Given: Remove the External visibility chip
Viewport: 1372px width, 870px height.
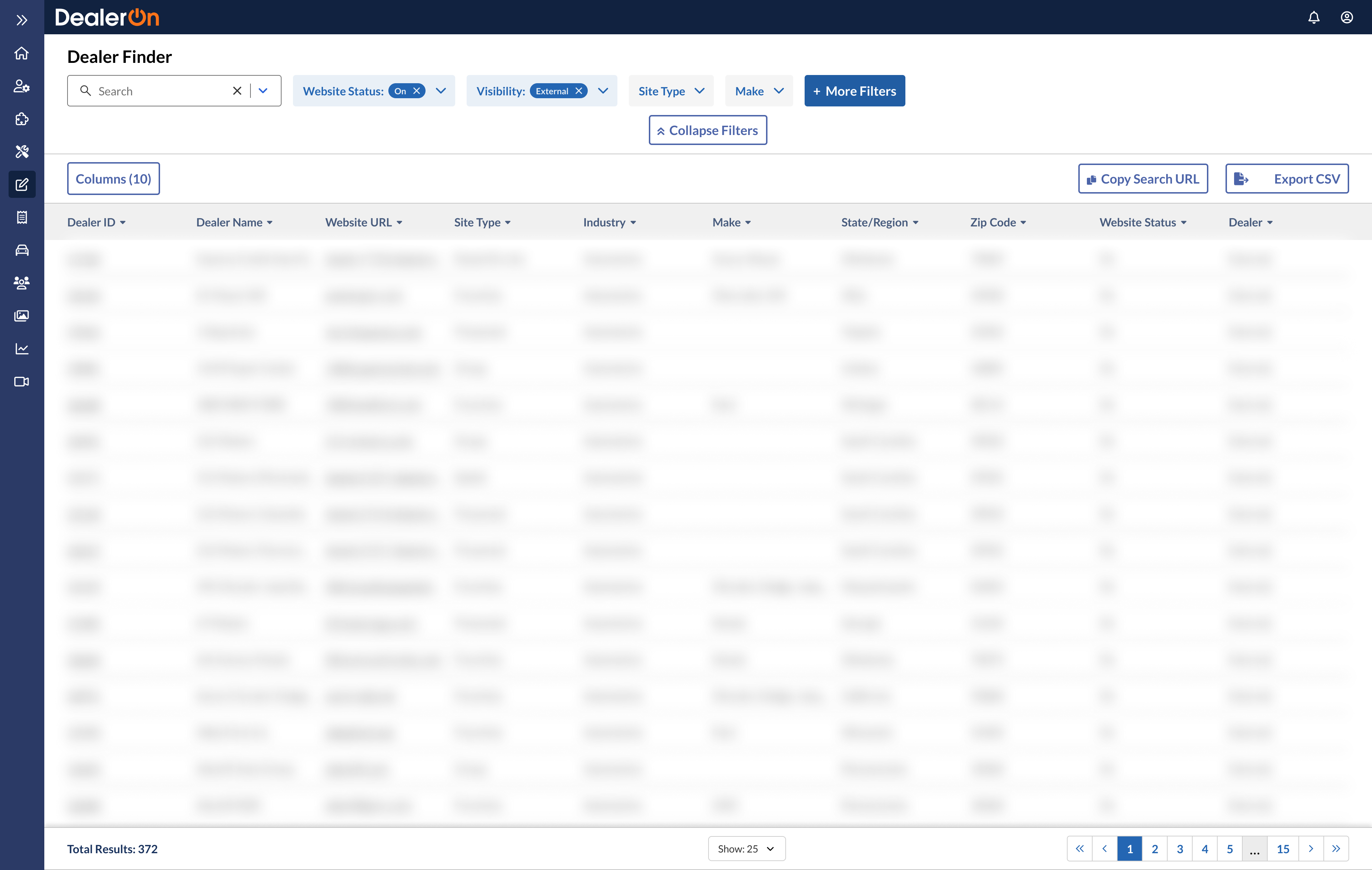Looking at the screenshot, I should (x=579, y=91).
